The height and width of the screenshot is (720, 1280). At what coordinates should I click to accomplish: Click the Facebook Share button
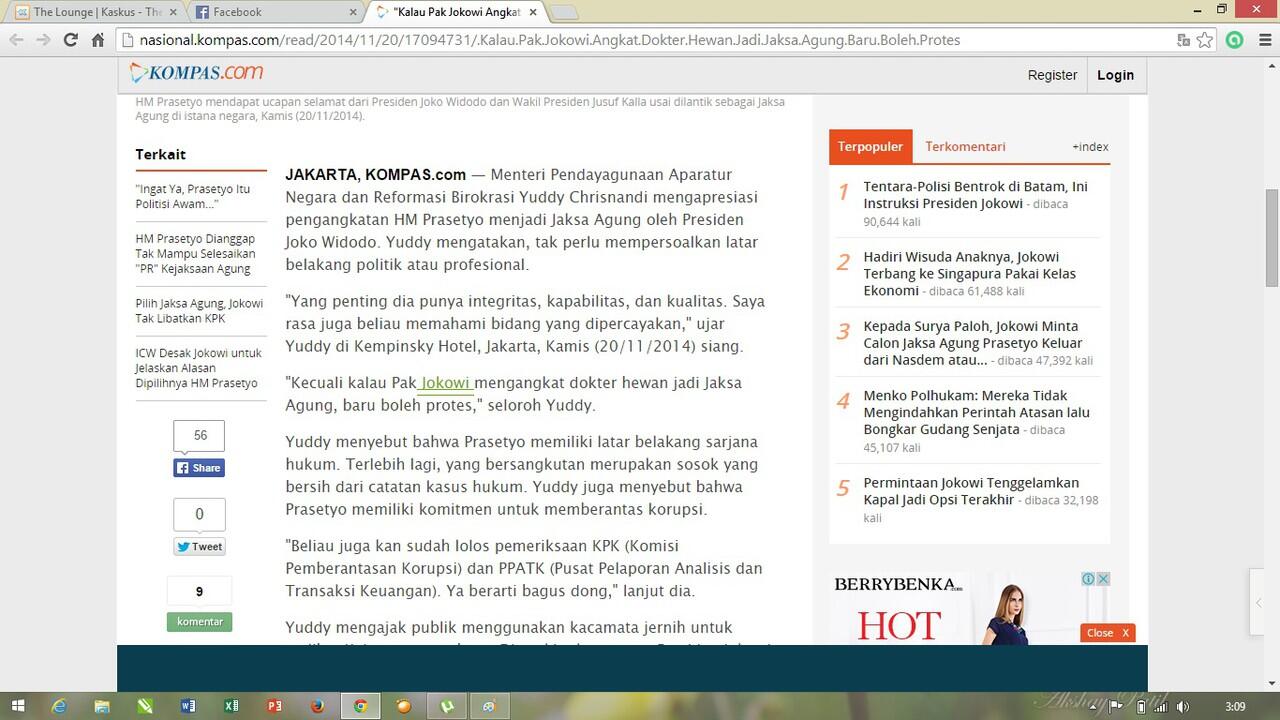coord(199,468)
